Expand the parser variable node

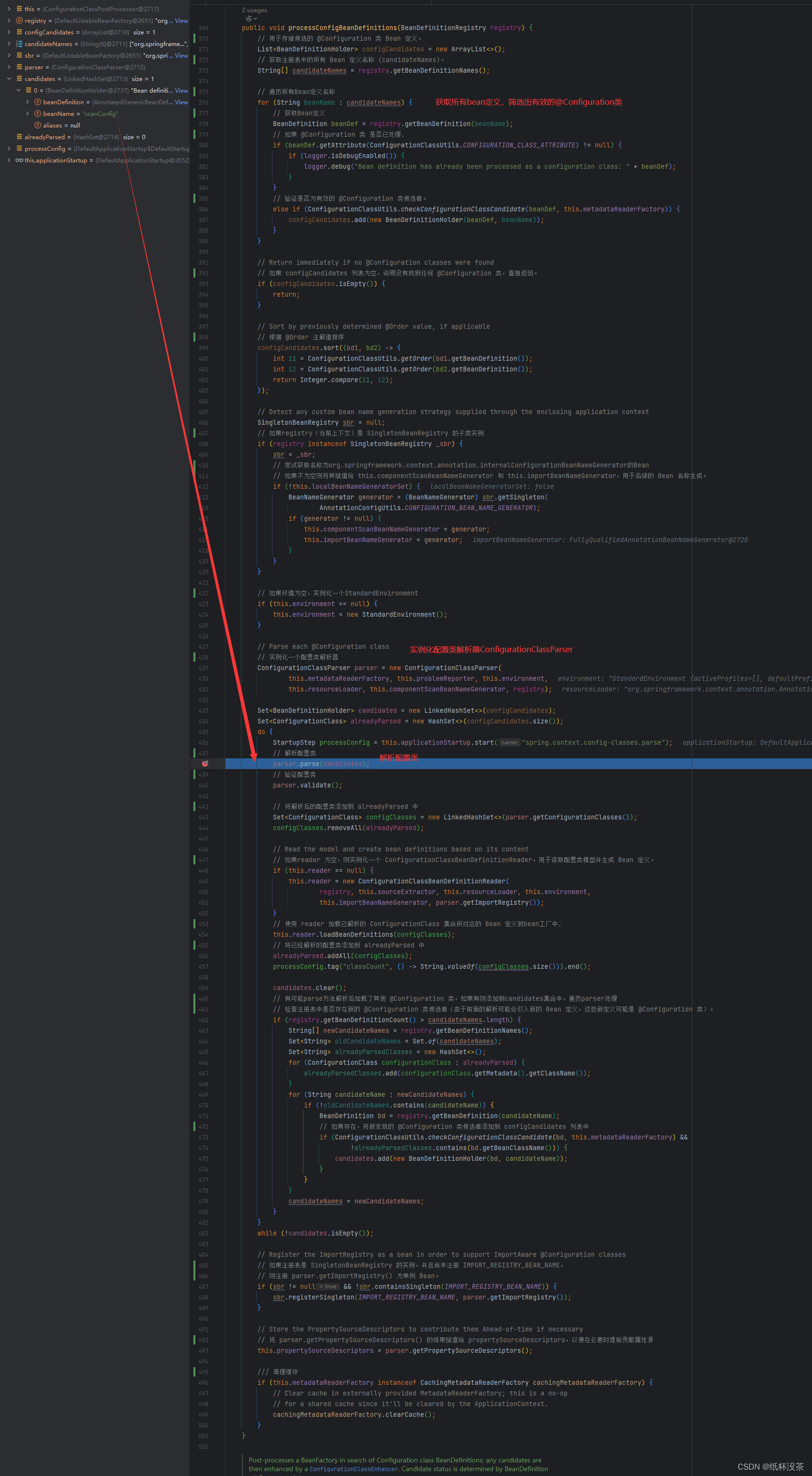tap(9, 67)
